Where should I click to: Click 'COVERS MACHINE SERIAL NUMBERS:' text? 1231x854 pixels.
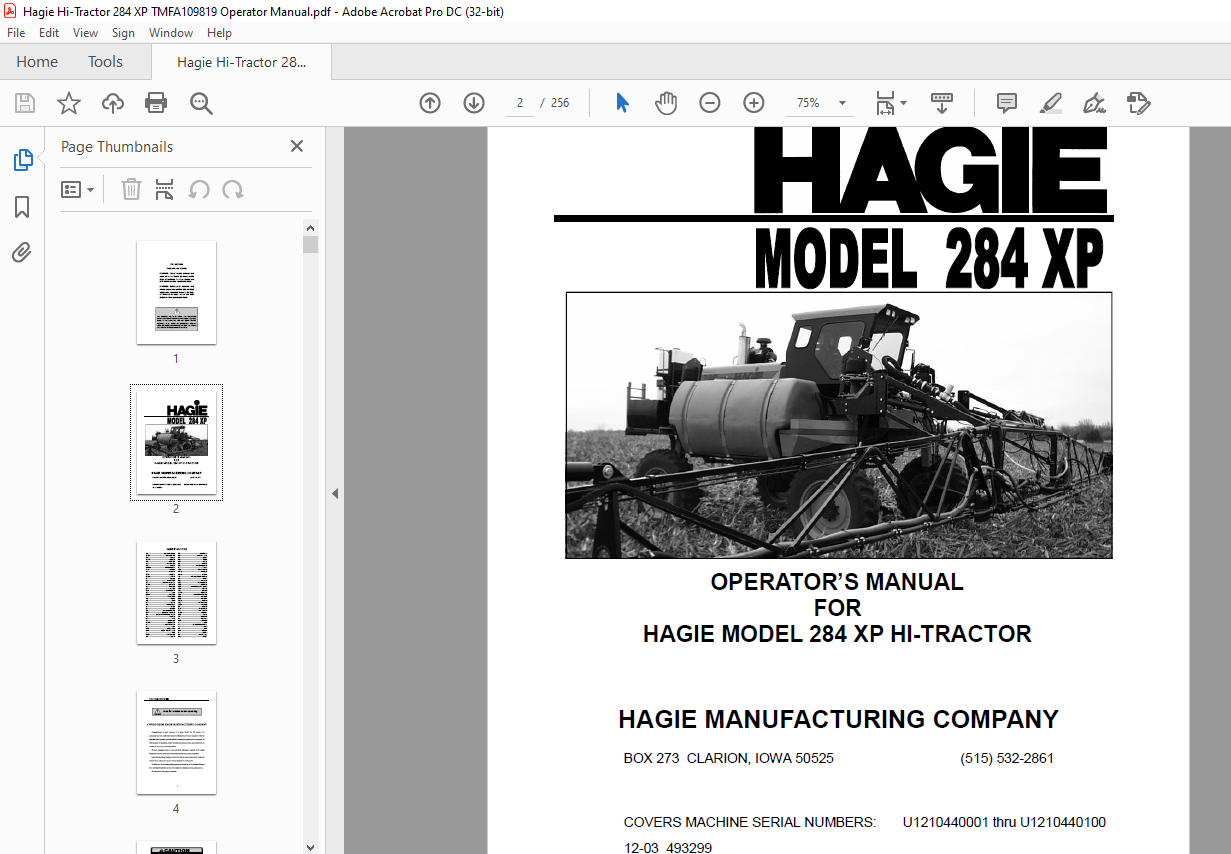[x=750, y=822]
